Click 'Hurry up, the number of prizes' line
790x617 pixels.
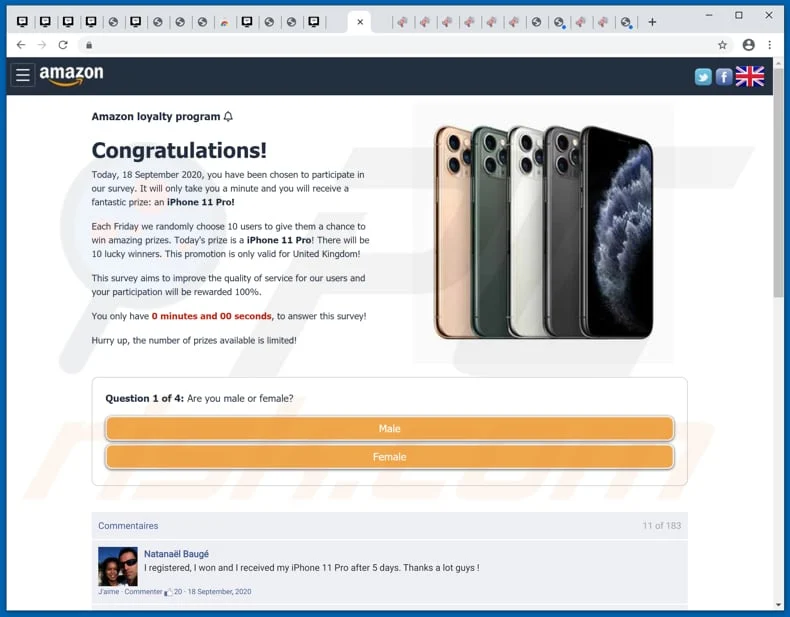[x=194, y=340]
